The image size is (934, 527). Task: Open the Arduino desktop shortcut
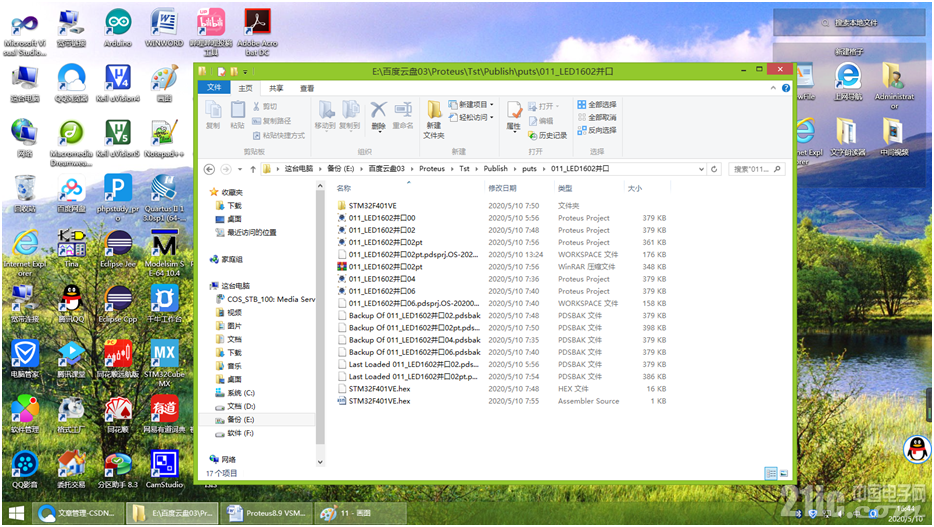click(x=118, y=29)
